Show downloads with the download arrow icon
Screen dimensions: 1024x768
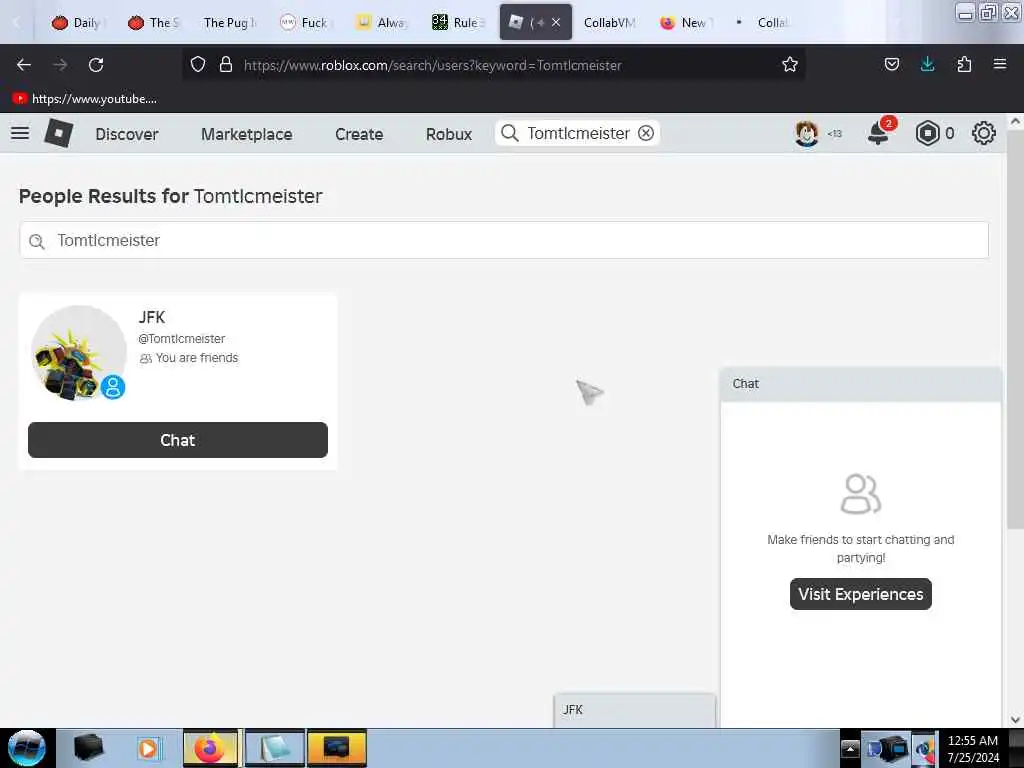click(927, 64)
